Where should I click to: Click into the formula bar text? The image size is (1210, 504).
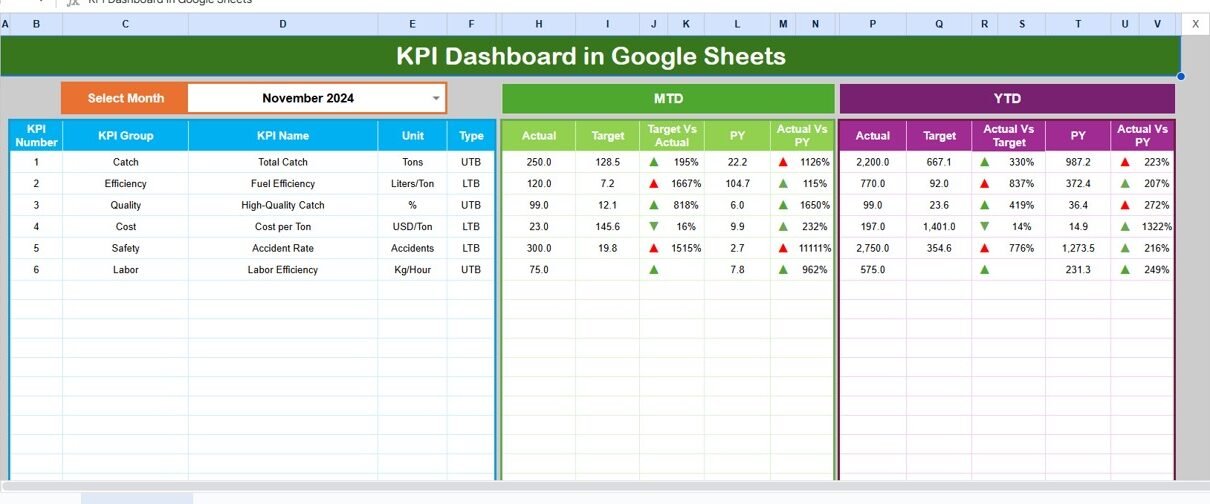pyautogui.click(x=170, y=2)
